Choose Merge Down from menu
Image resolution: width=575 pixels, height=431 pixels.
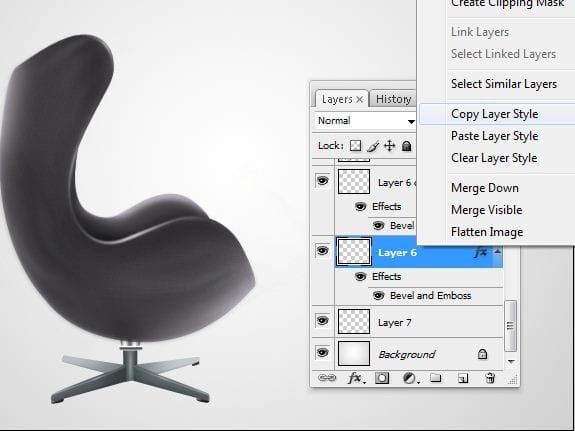tap(485, 188)
